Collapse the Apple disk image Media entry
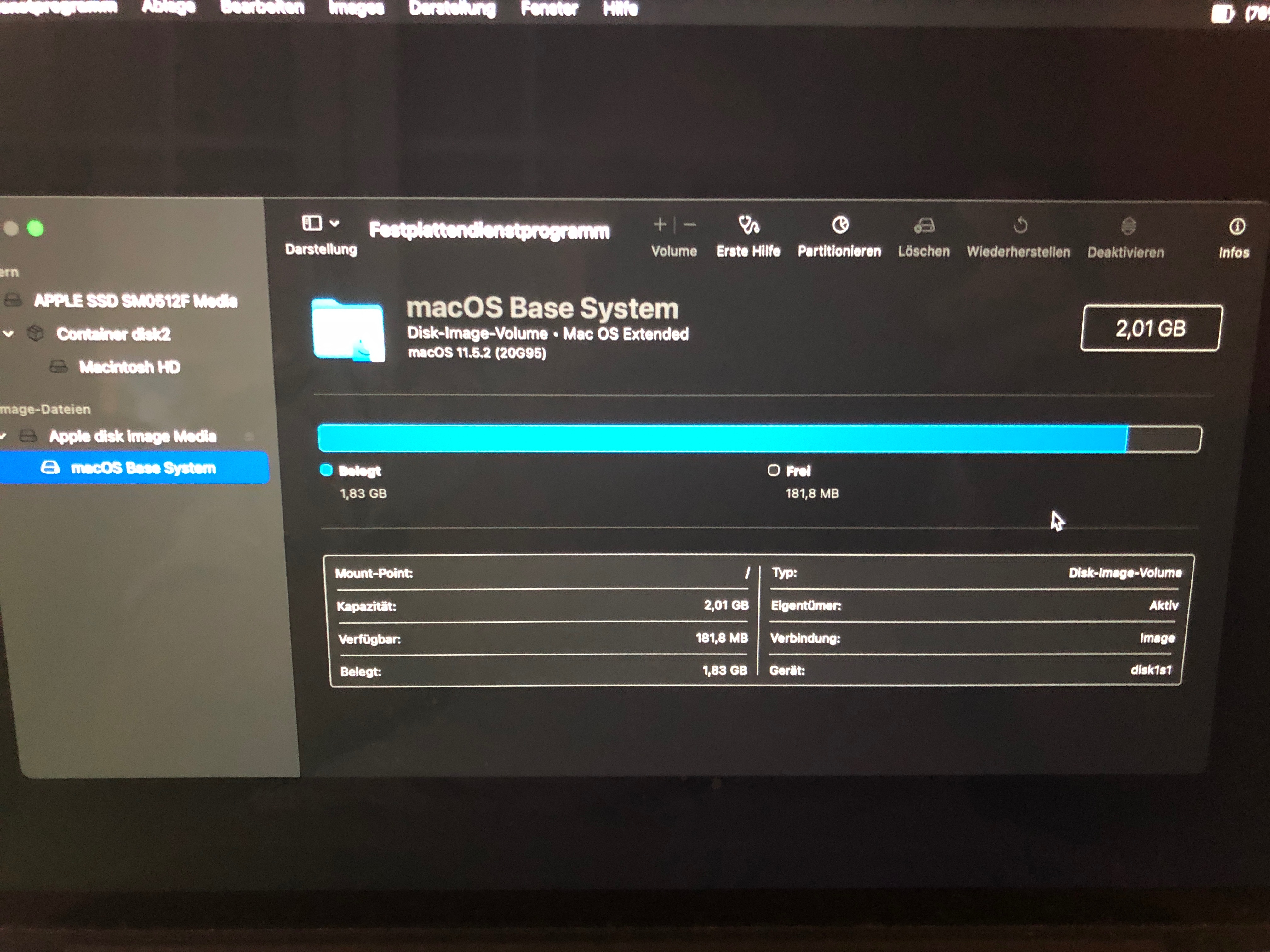1270x952 pixels. (3, 437)
